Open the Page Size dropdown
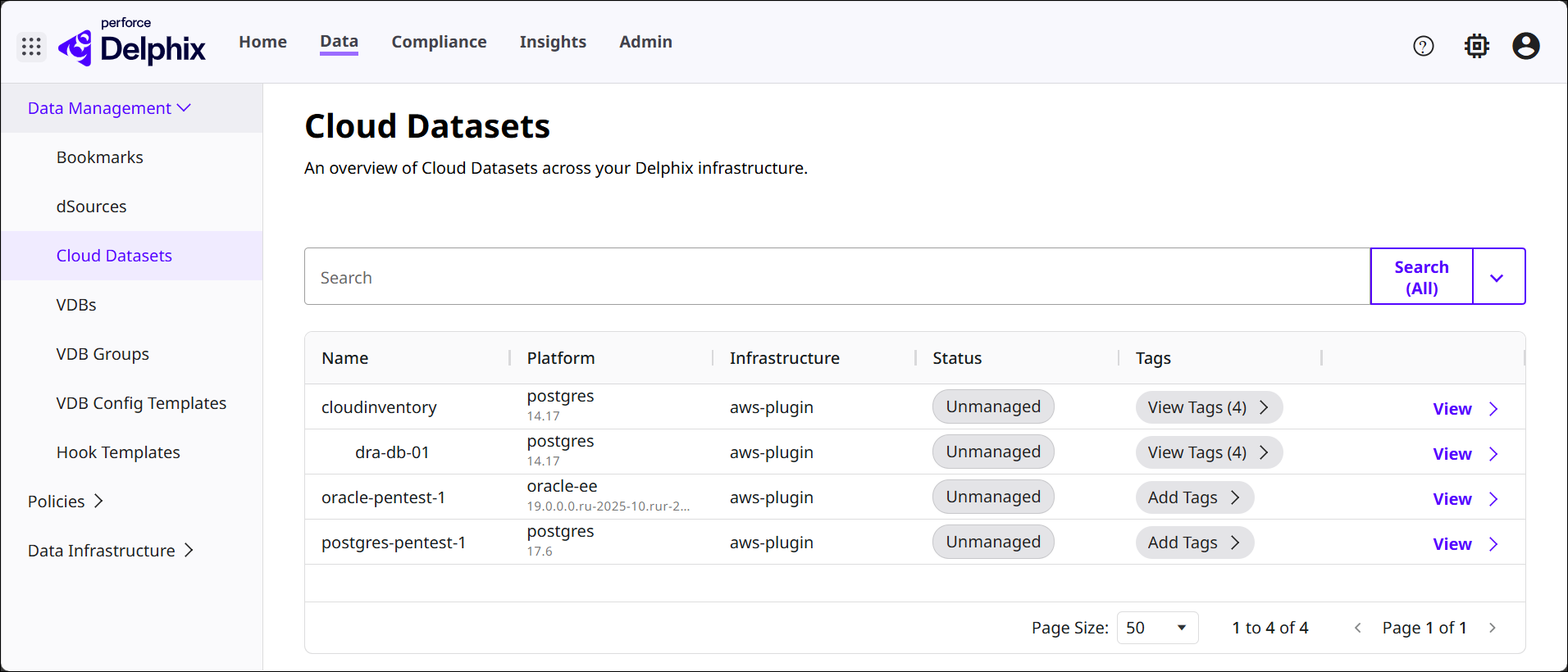 [x=1156, y=628]
